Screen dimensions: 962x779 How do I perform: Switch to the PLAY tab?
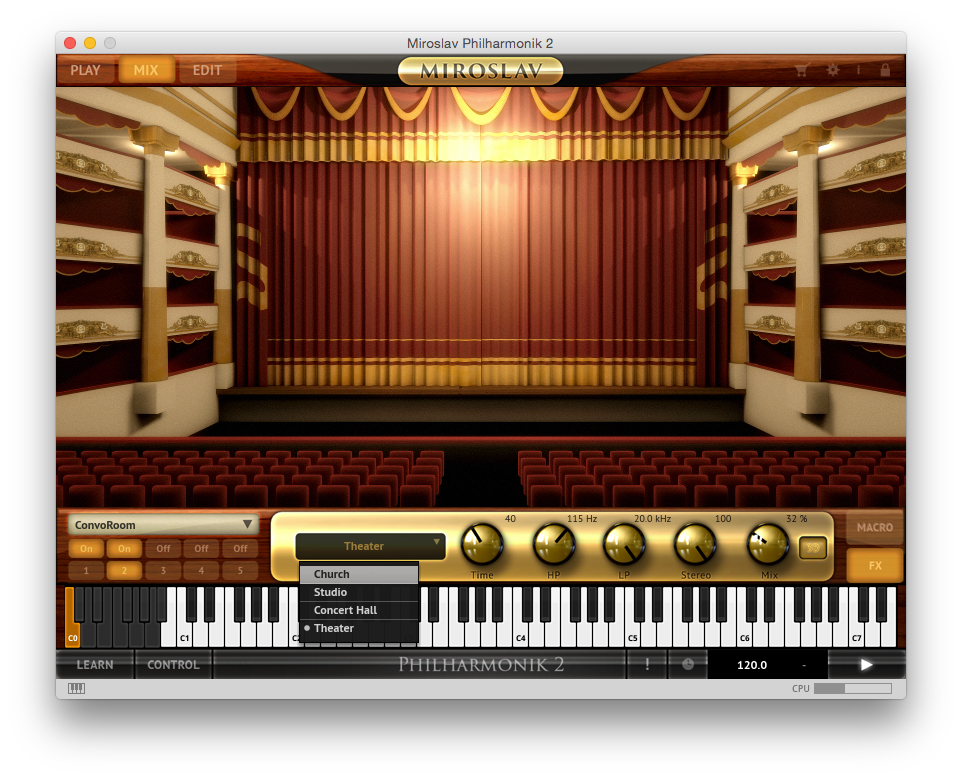[86, 70]
